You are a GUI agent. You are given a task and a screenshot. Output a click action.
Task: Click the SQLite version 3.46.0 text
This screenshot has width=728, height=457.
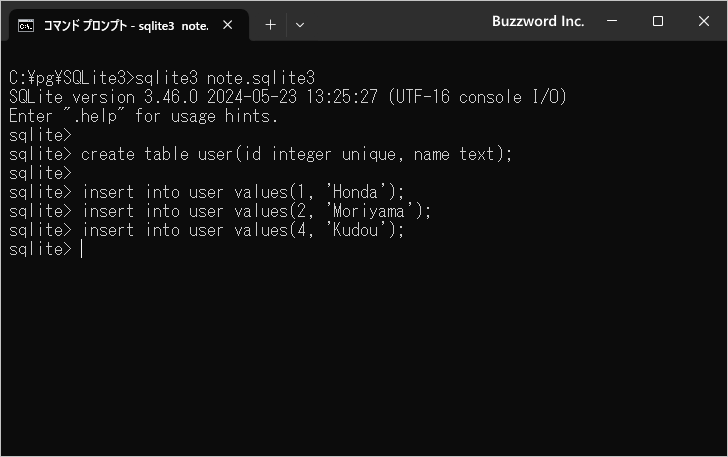118,97
